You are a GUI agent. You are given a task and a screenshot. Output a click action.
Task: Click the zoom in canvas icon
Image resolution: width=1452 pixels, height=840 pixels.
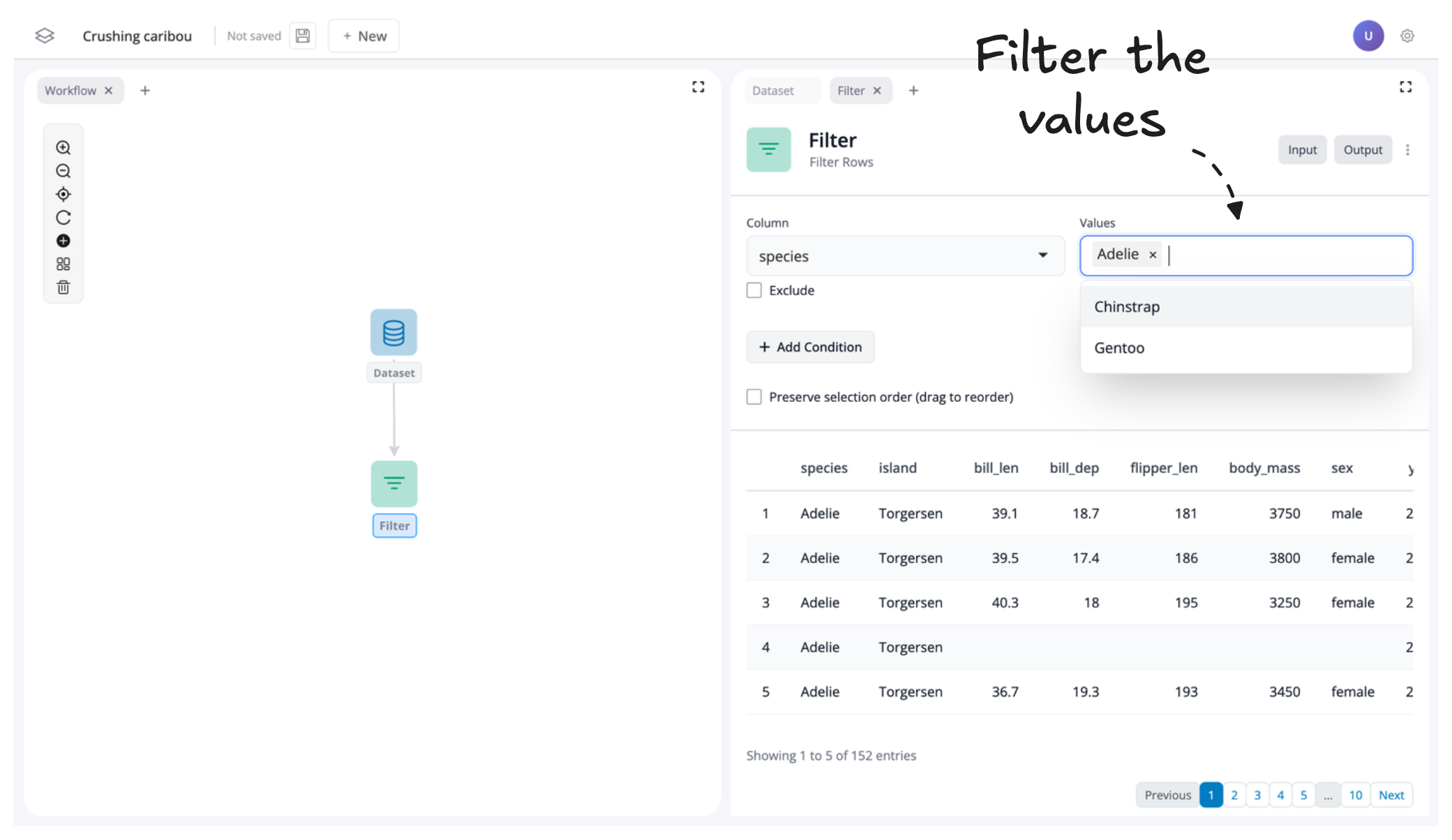tap(63, 148)
